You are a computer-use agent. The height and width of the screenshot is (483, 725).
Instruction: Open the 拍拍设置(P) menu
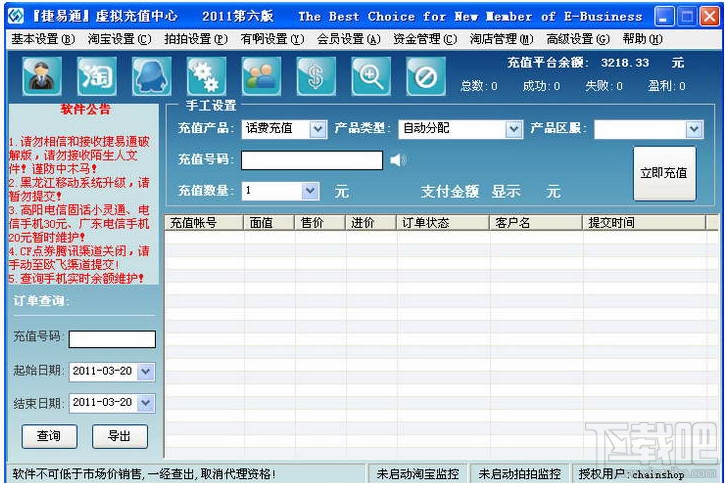[196, 39]
